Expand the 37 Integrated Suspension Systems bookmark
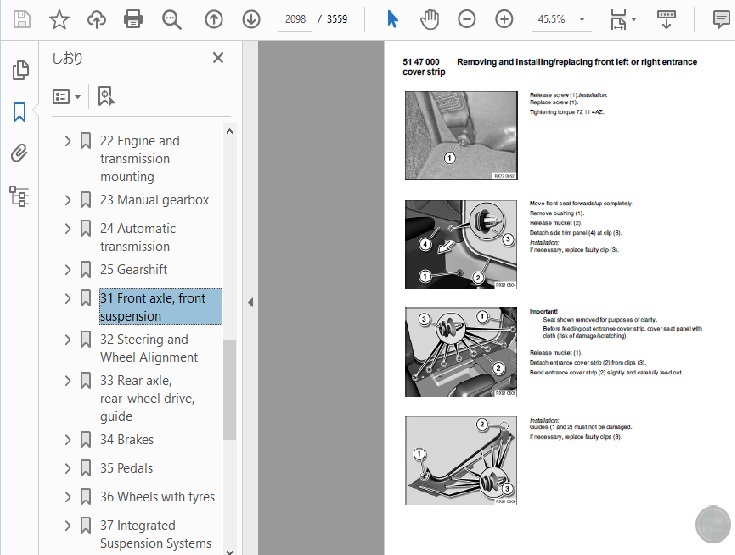This screenshot has height=555, width=735. [68, 525]
